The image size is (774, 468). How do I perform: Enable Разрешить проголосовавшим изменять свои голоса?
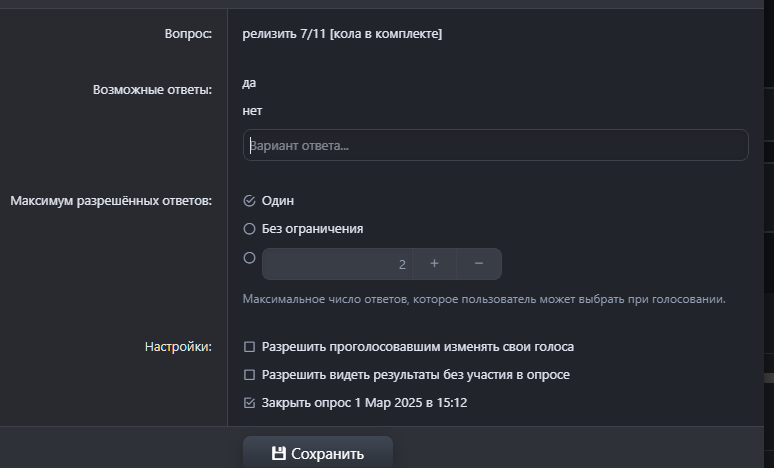pyautogui.click(x=250, y=347)
